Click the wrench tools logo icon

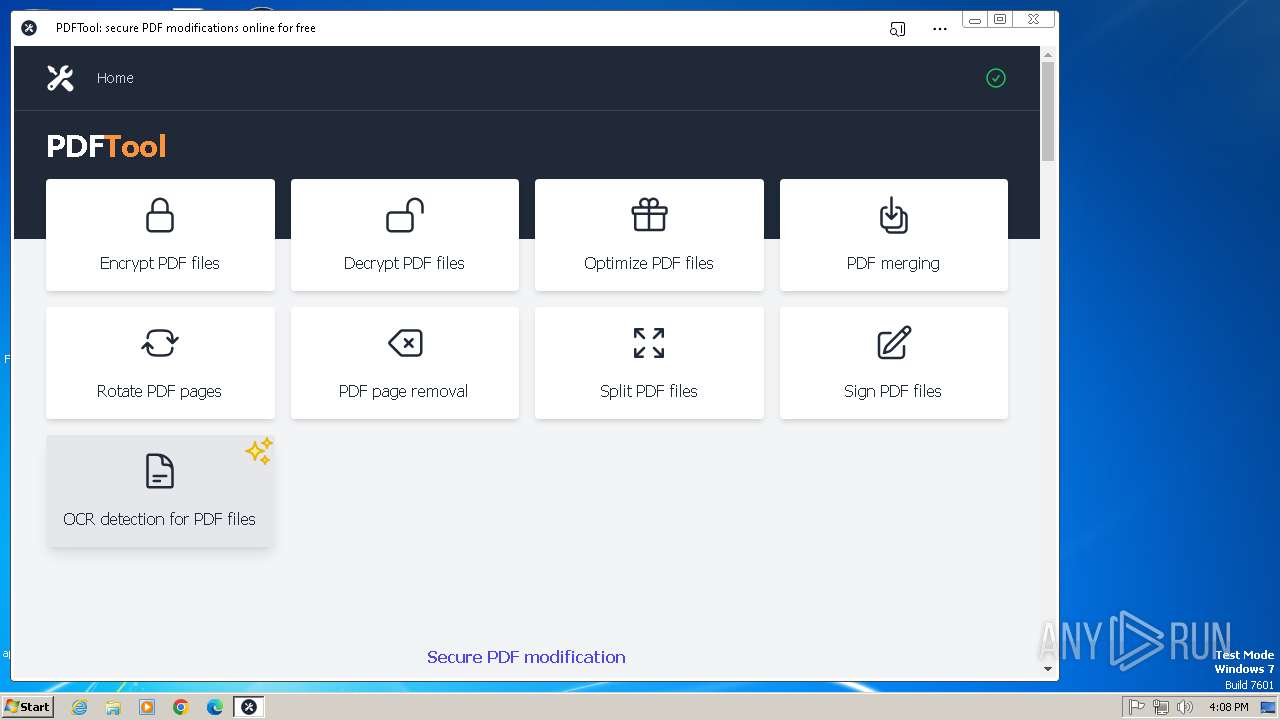click(x=60, y=78)
